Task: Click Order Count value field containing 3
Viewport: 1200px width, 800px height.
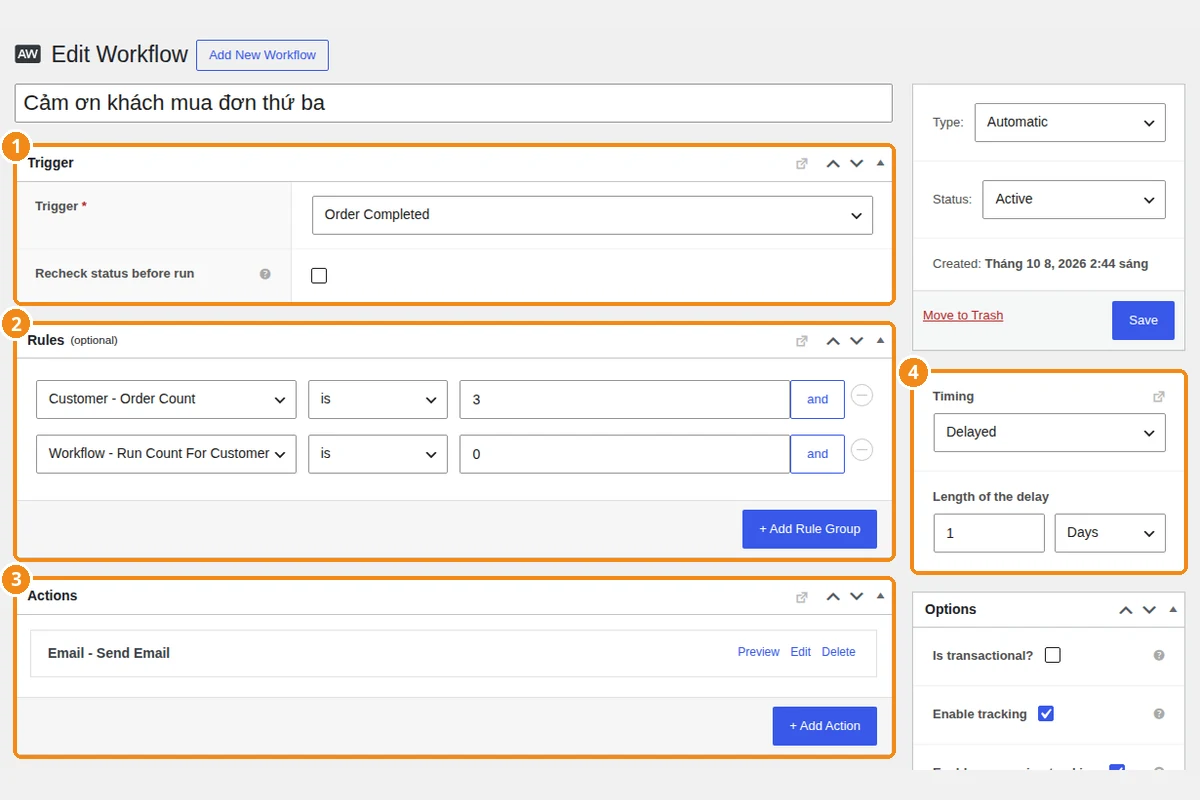Action: [625, 399]
